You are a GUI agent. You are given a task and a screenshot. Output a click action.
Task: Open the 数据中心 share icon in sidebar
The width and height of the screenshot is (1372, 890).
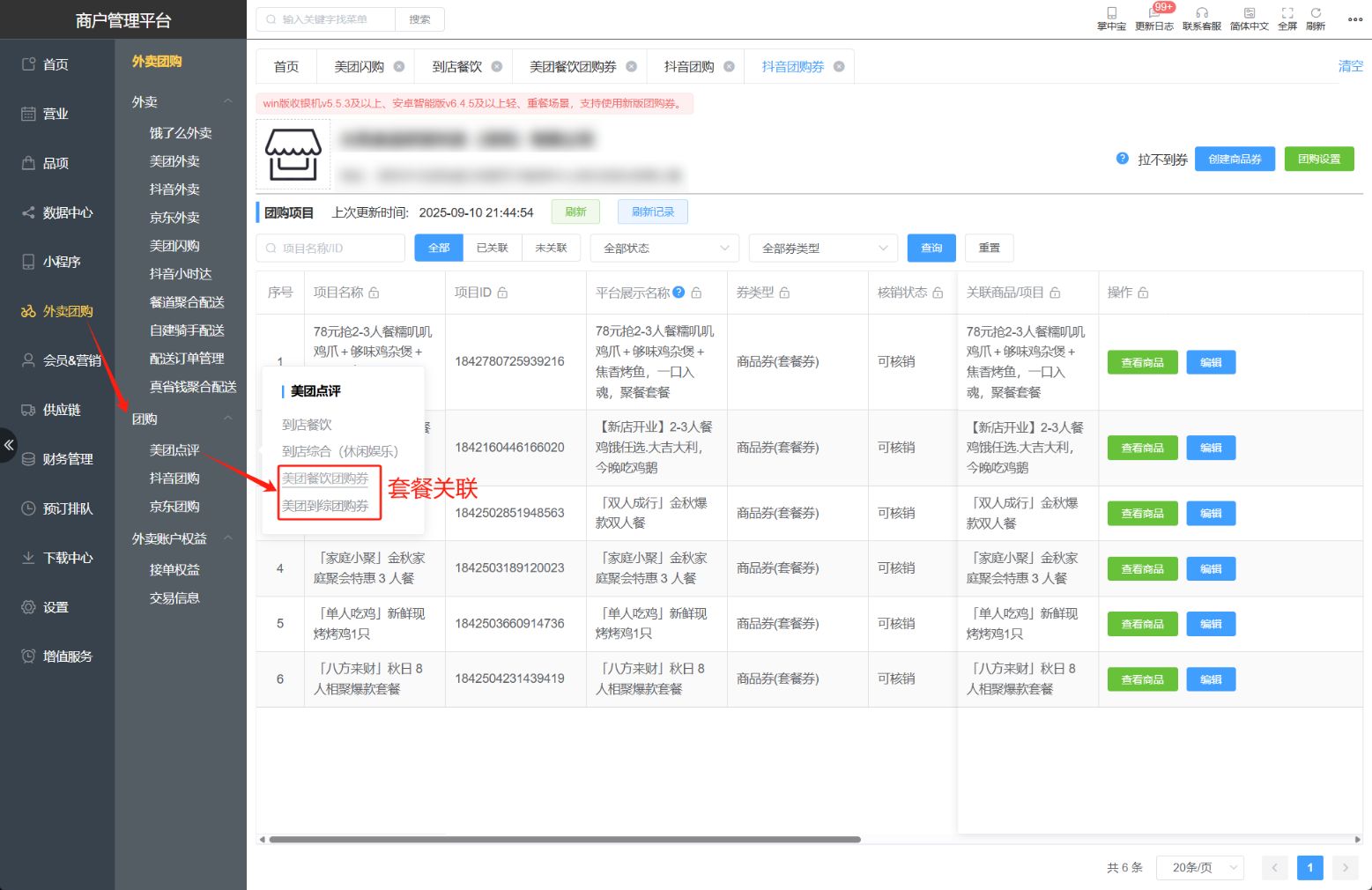pos(28,212)
